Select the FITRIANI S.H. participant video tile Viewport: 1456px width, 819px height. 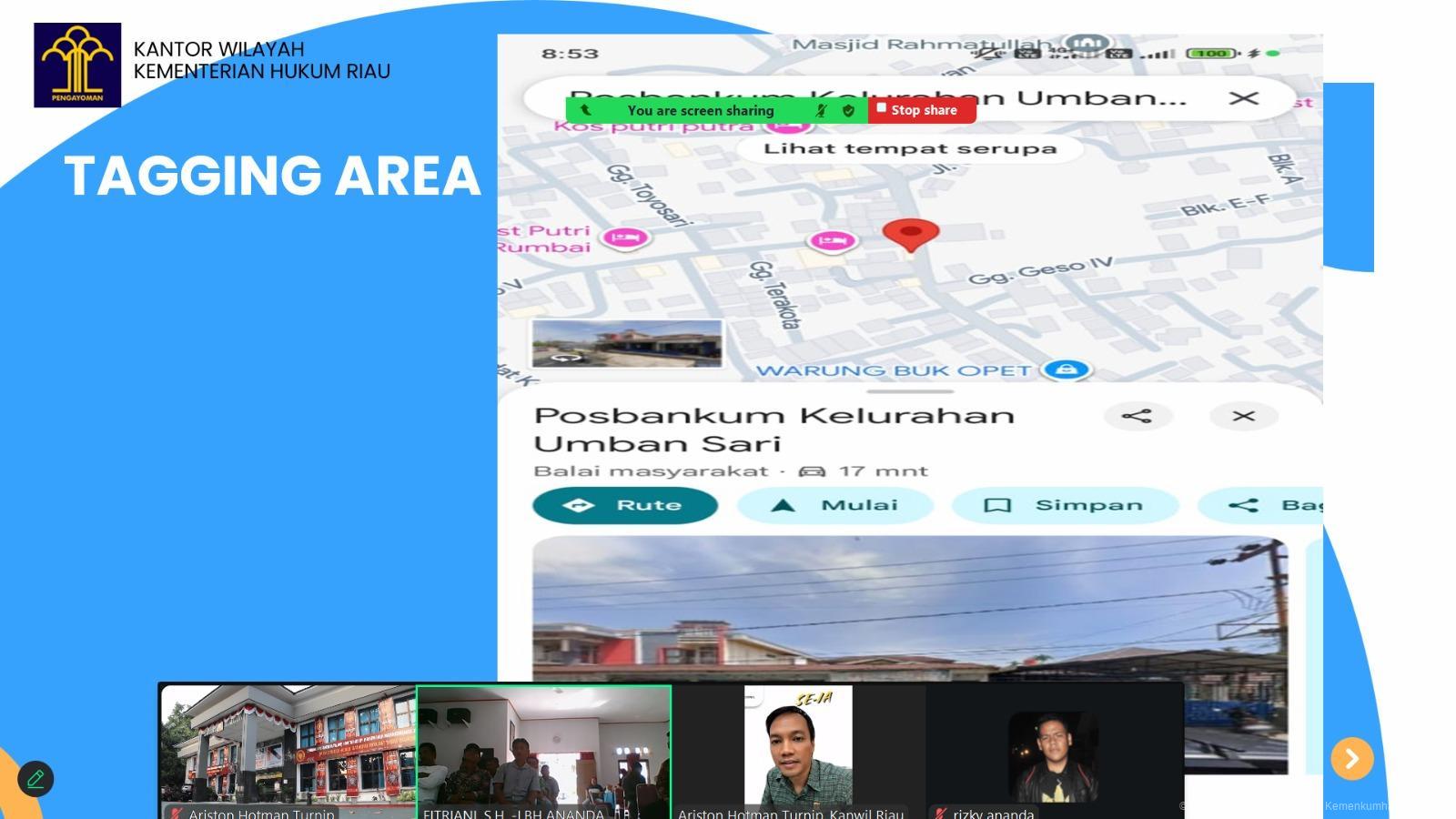coord(544,751)
